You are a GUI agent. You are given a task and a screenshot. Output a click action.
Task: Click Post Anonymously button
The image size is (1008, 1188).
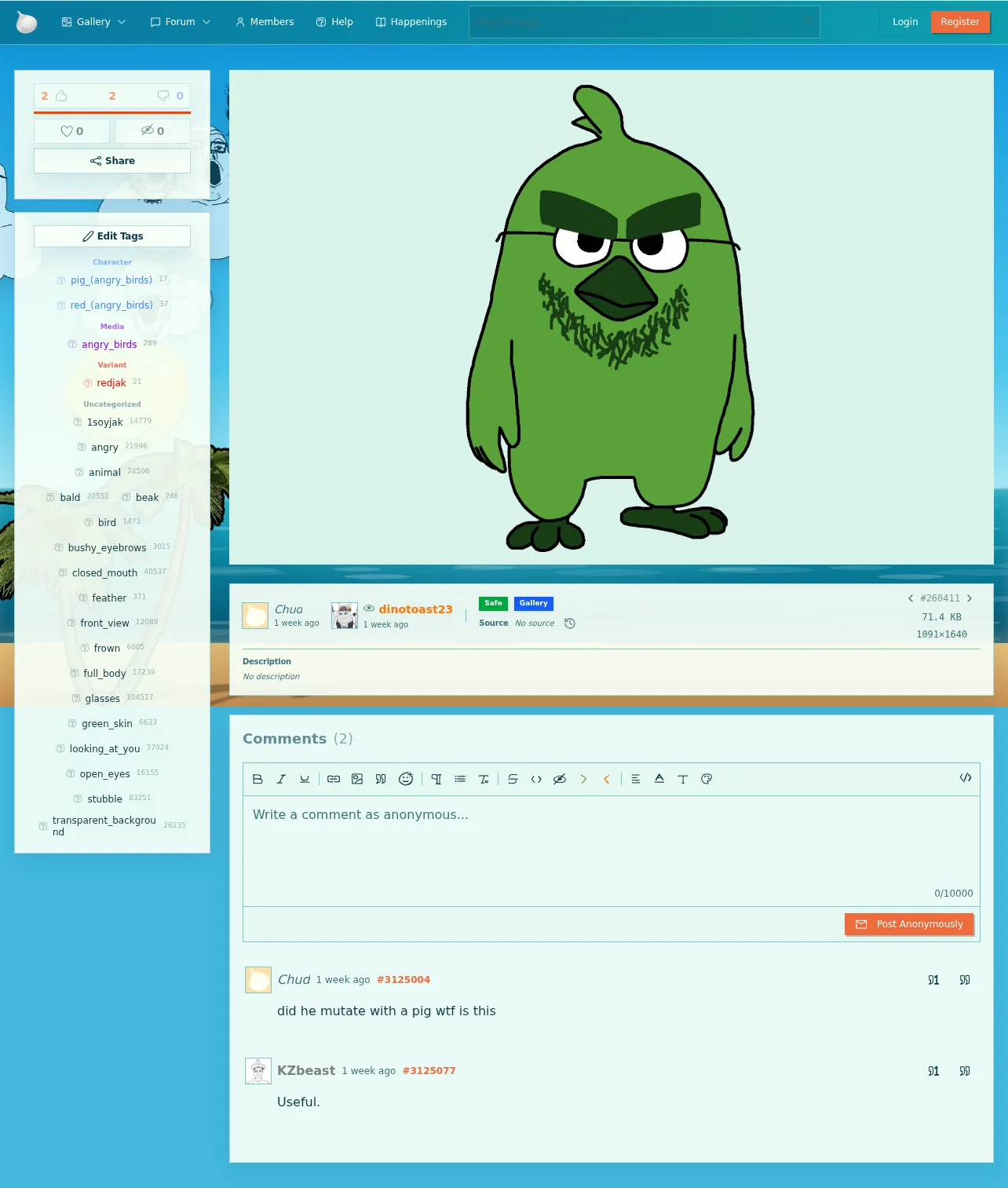pos(909,924)
